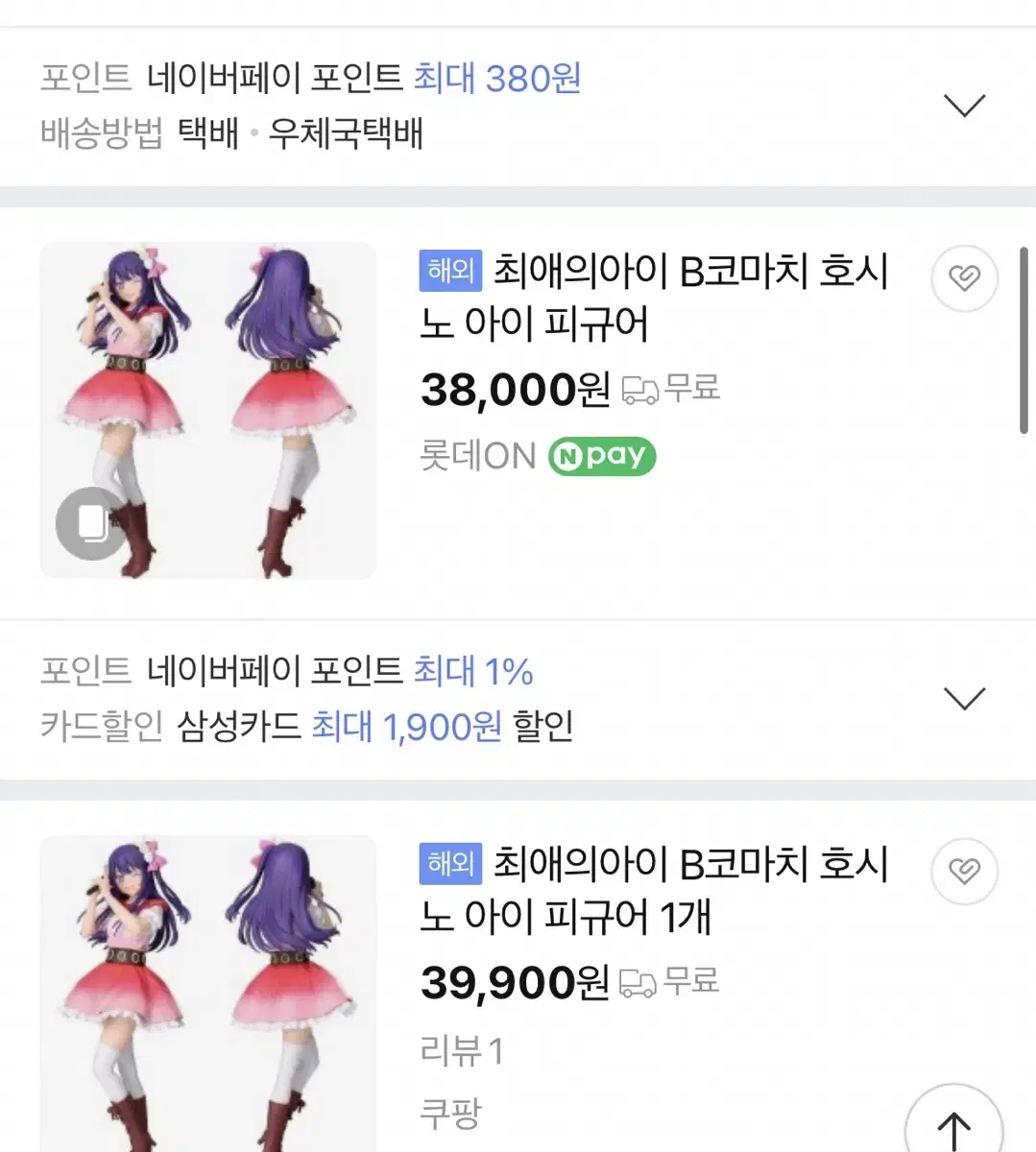Open the 호시노 아이 피규어 1개 product title
Viewport: 1036px width, 1152px height.
click(653, 890)
